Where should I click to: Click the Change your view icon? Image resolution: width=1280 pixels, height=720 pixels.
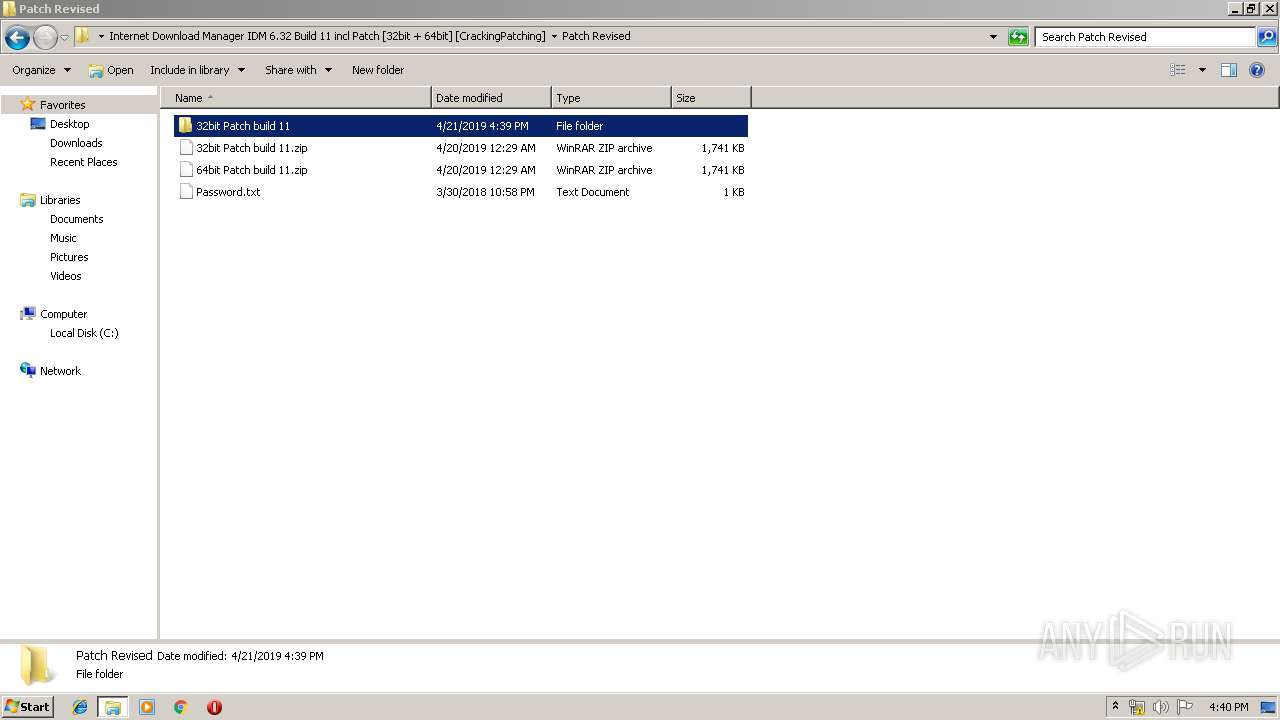1178,70
